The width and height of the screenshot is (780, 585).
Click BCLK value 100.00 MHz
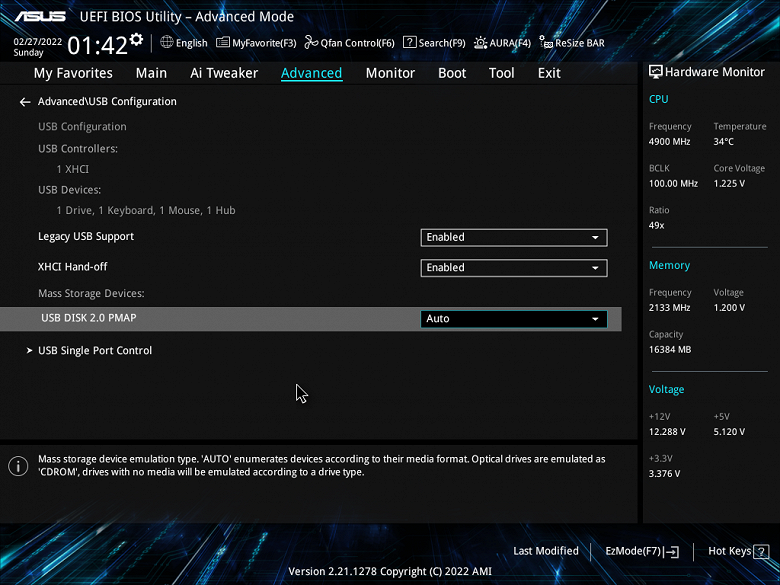[x=673, y=184]
